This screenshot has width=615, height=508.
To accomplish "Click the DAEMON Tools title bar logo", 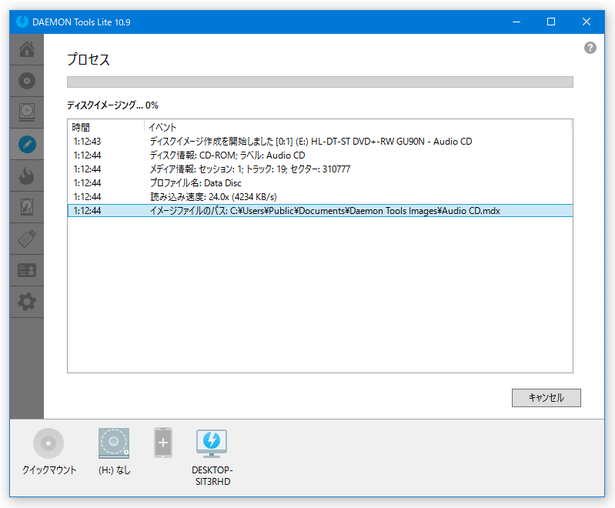I will 22,22.
